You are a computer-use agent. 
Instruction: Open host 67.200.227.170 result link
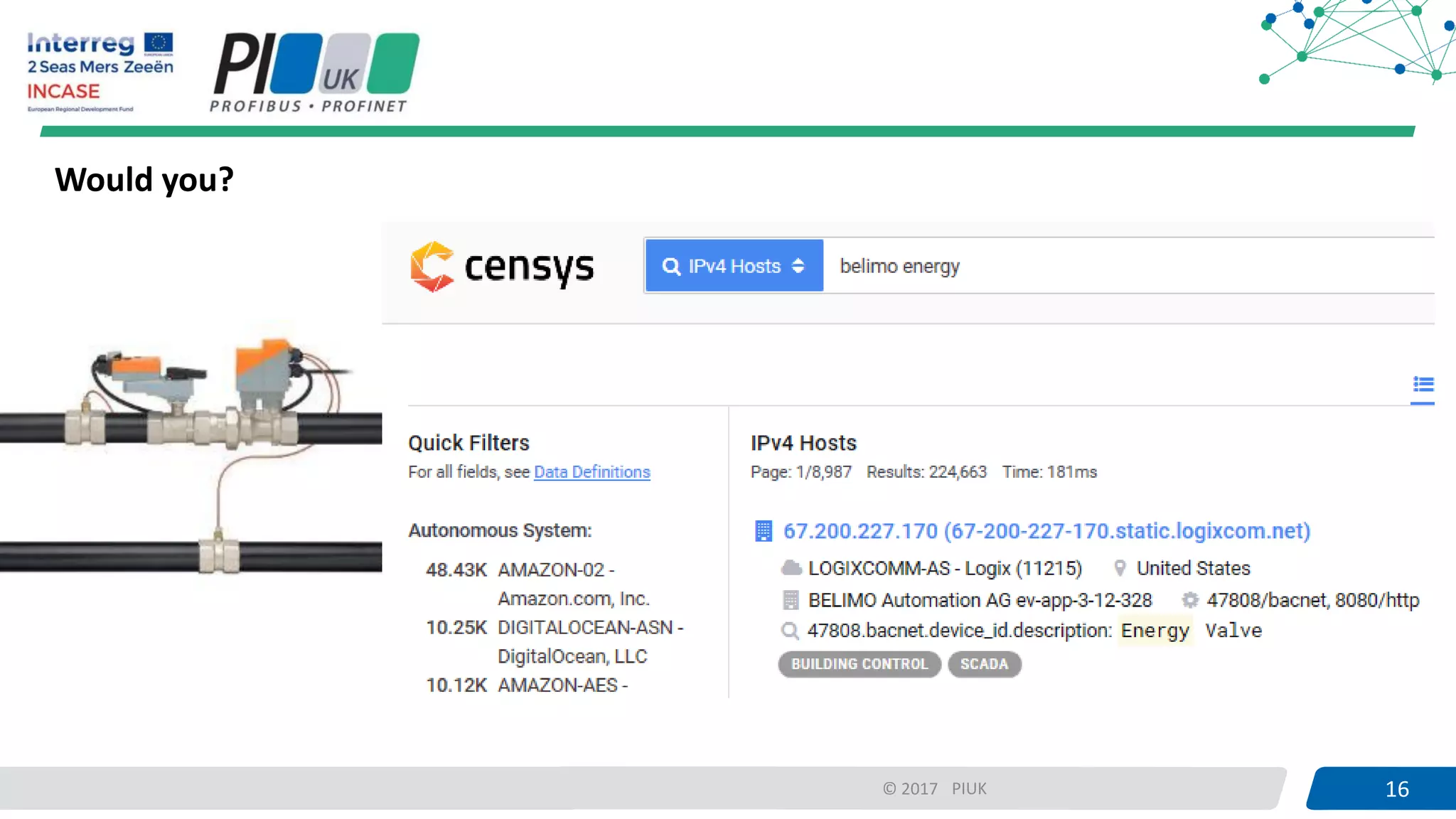(x=1046, y=531)
